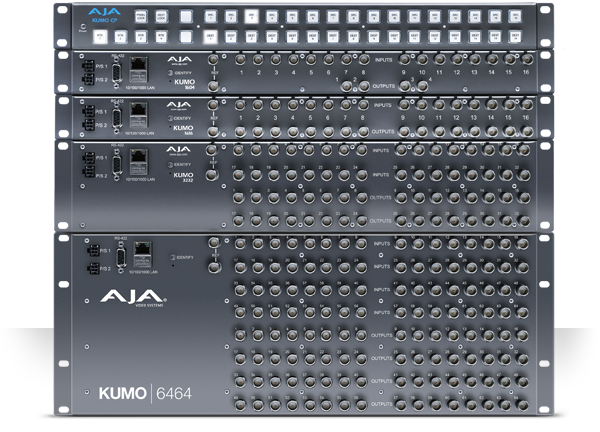Viewport: 600px width, 432px height.
Task: Click input 16 BNC connector on KUMO 1604
Action: pos(527,60)
